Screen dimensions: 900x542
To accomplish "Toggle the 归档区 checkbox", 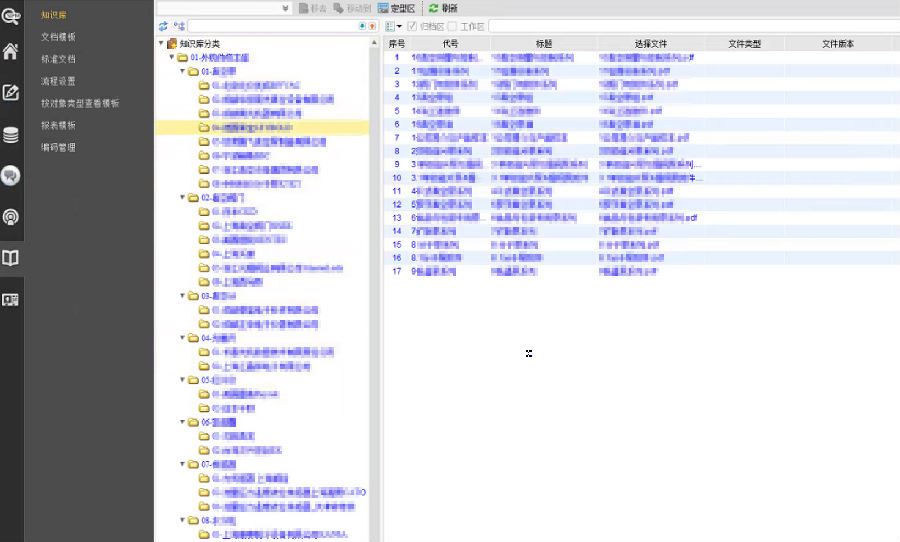I will click(x=412, y=26).
